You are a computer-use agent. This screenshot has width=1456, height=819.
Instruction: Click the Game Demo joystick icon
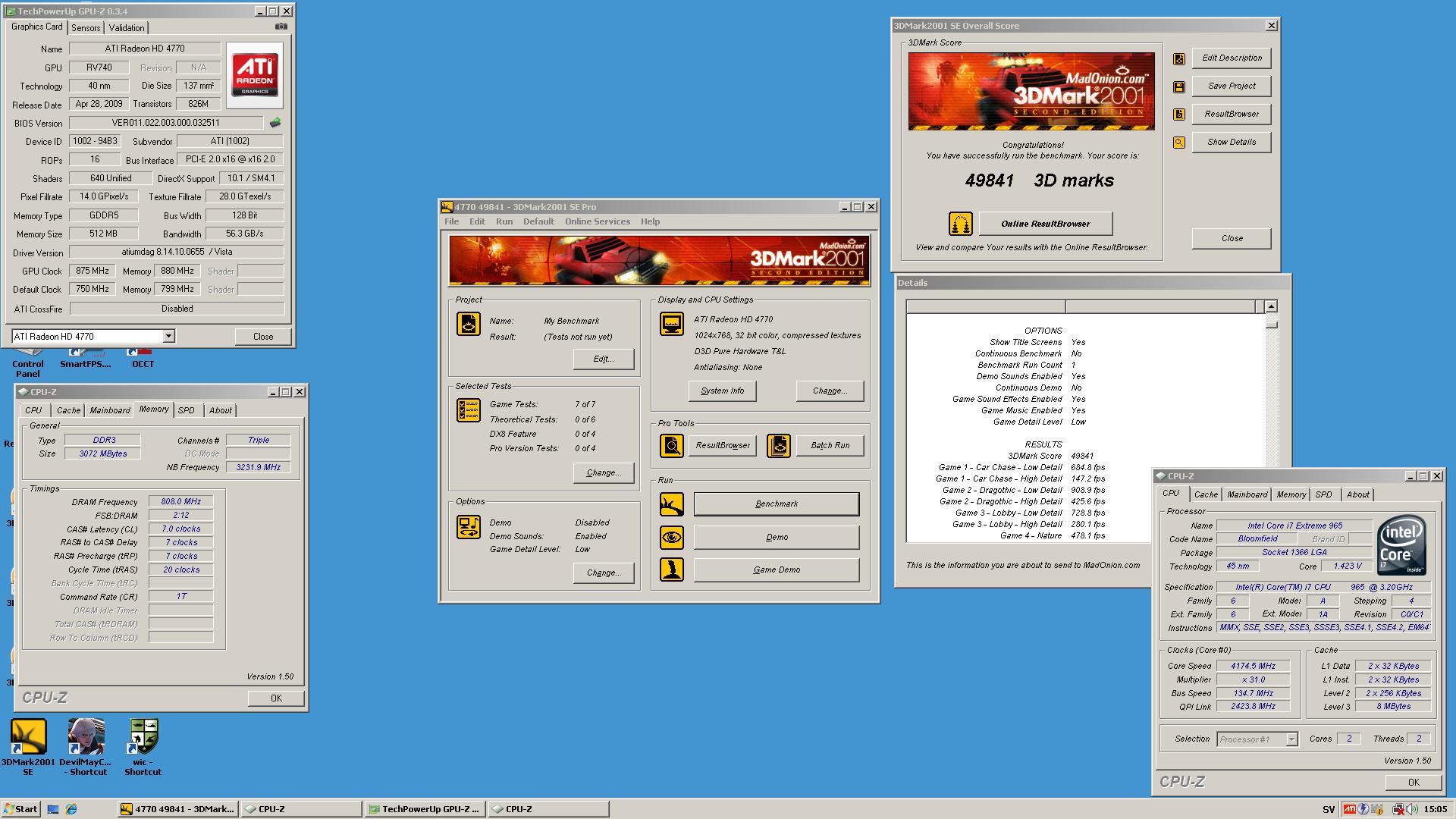672,570
